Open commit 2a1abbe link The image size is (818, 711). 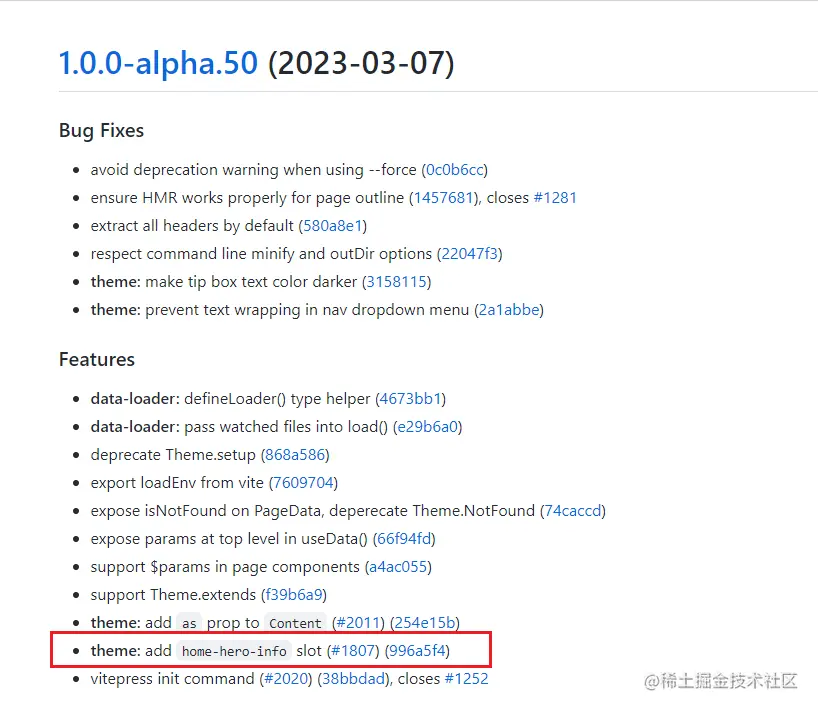509,310
